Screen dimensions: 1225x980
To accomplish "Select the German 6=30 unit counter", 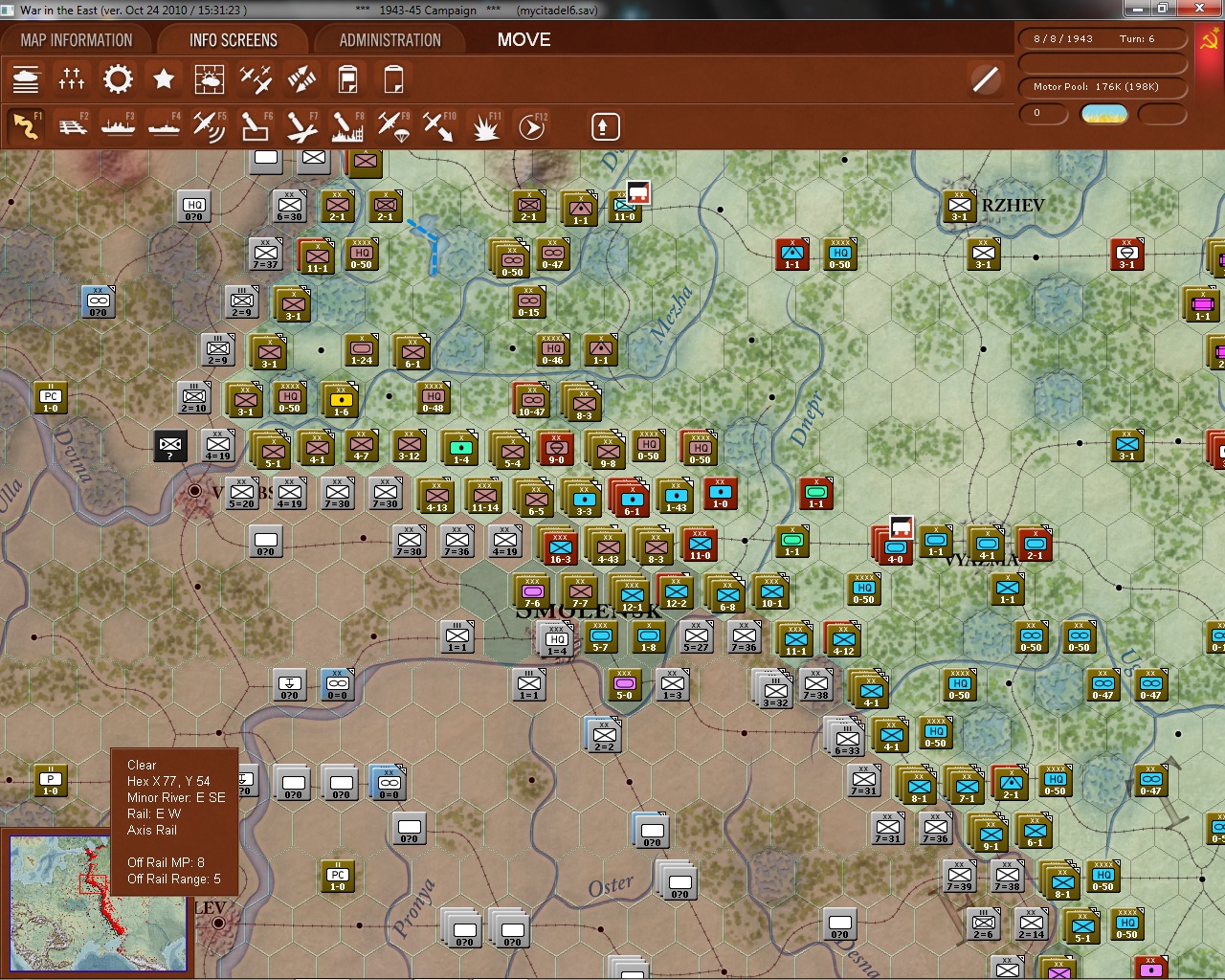I will point(290,205).
